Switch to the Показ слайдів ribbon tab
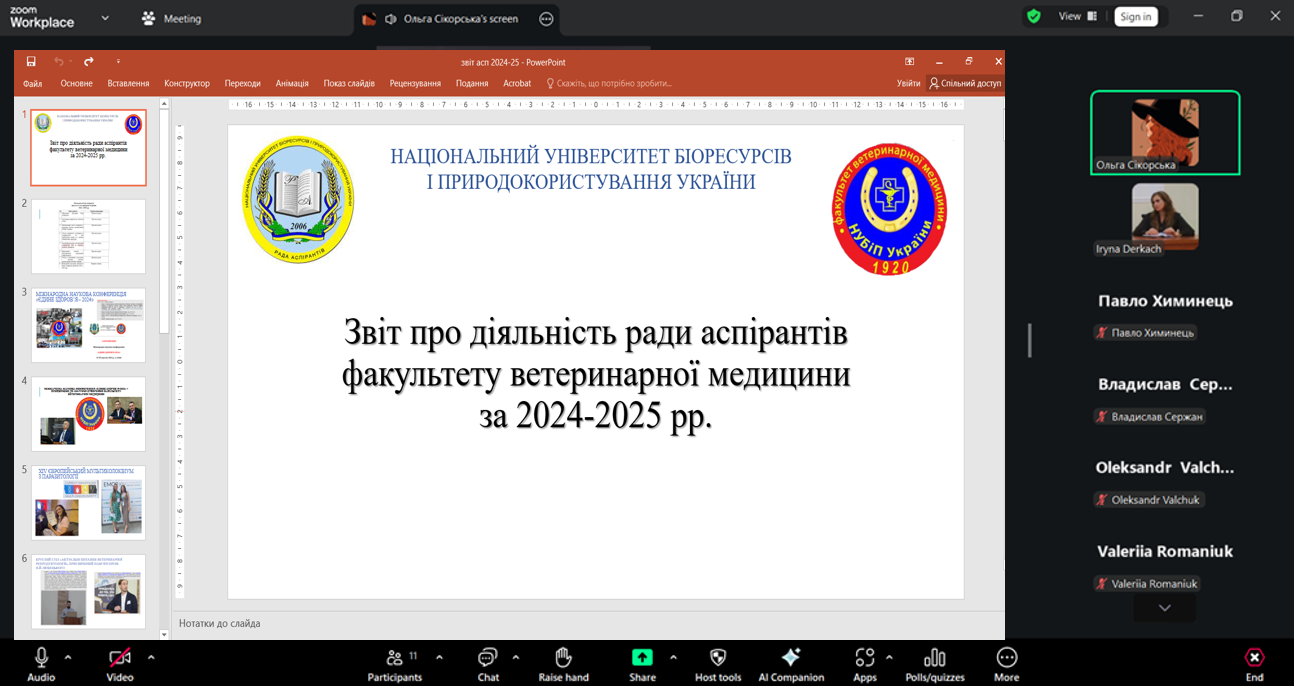This screenshot has height=686, width=1294. coord(349,84)
